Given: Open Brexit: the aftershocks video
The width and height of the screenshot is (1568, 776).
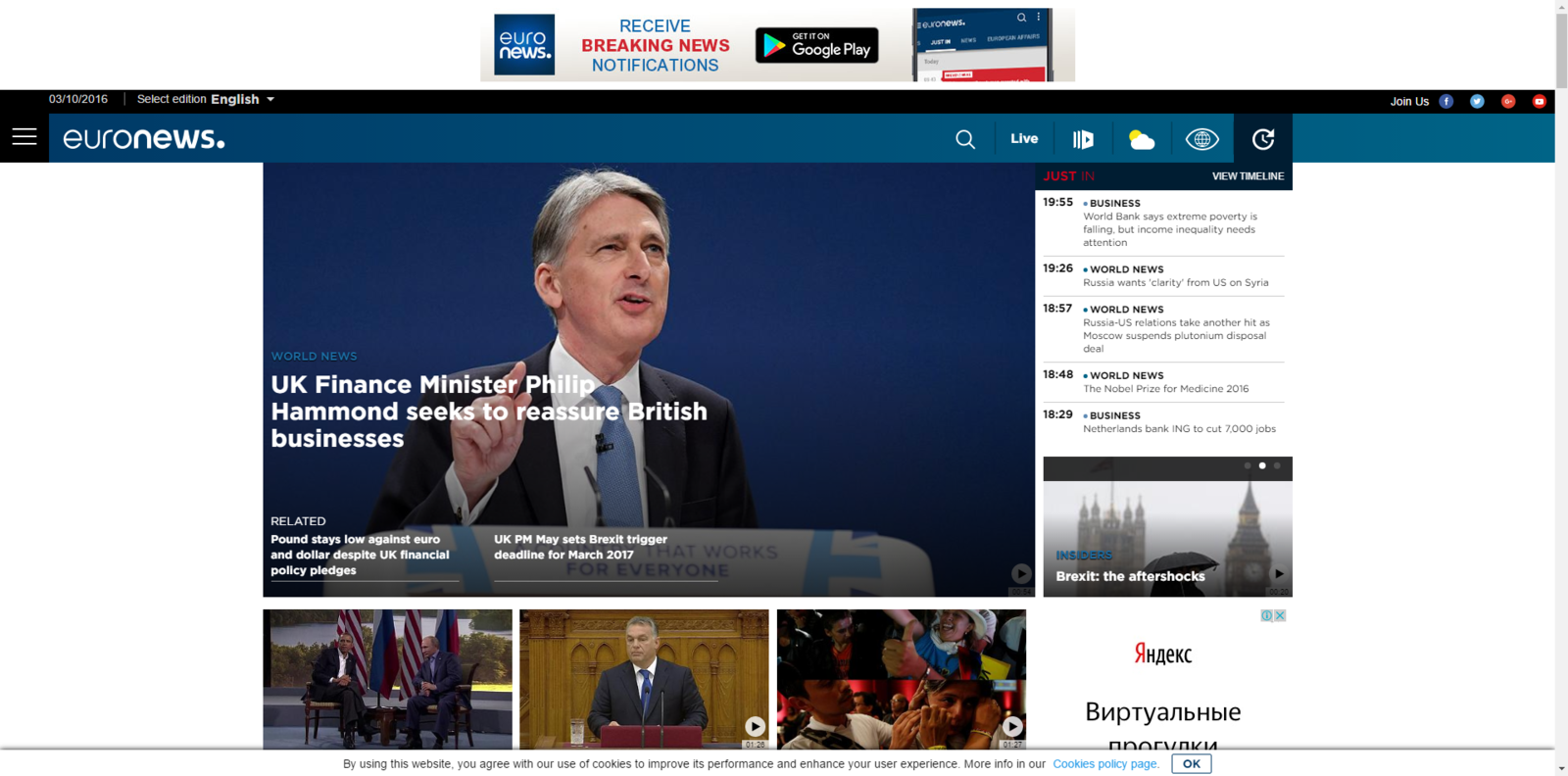Looking at the screenshot, I should pos(1130,576).
